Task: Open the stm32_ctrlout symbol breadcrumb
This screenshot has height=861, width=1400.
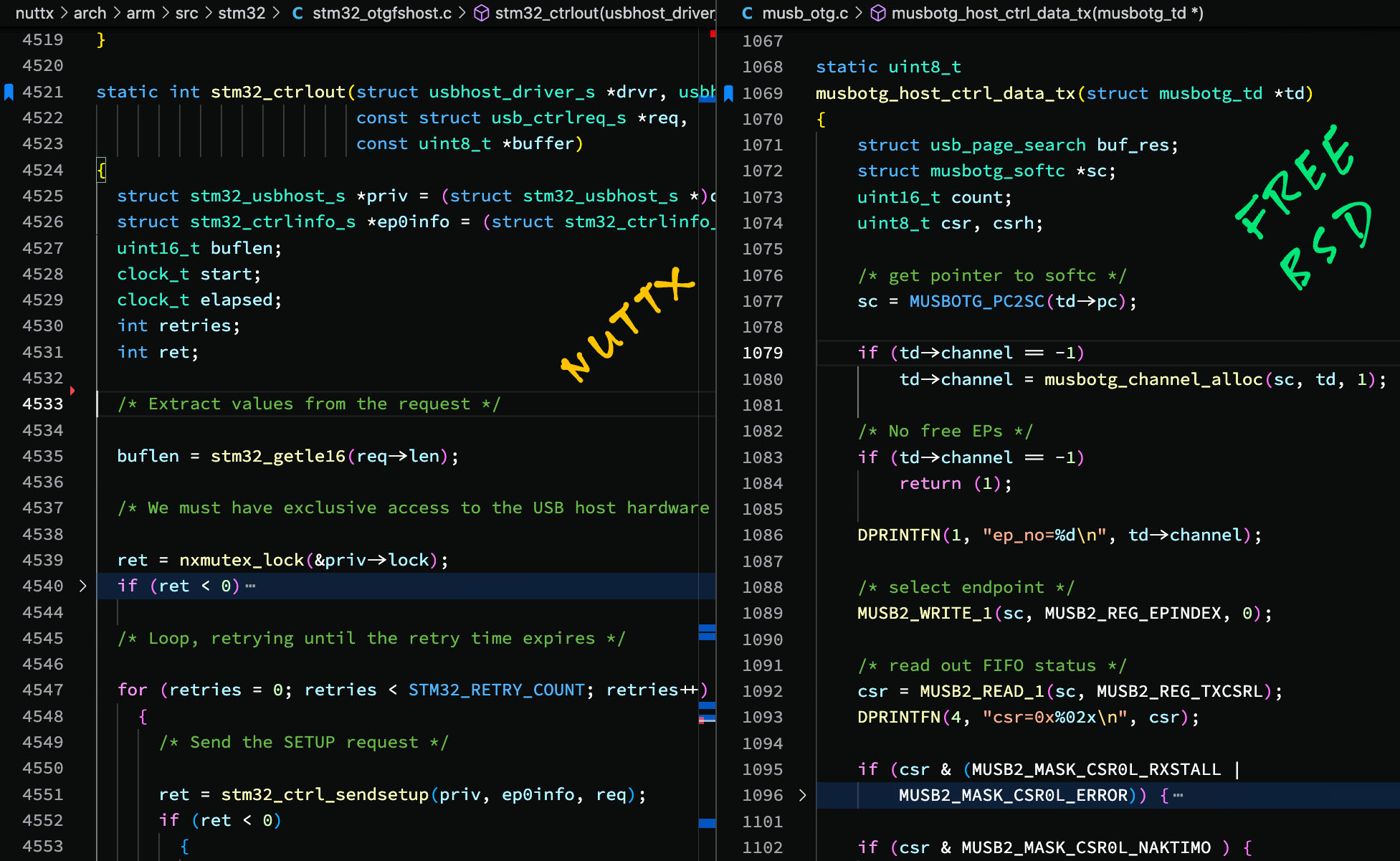Action: [605, 13]
